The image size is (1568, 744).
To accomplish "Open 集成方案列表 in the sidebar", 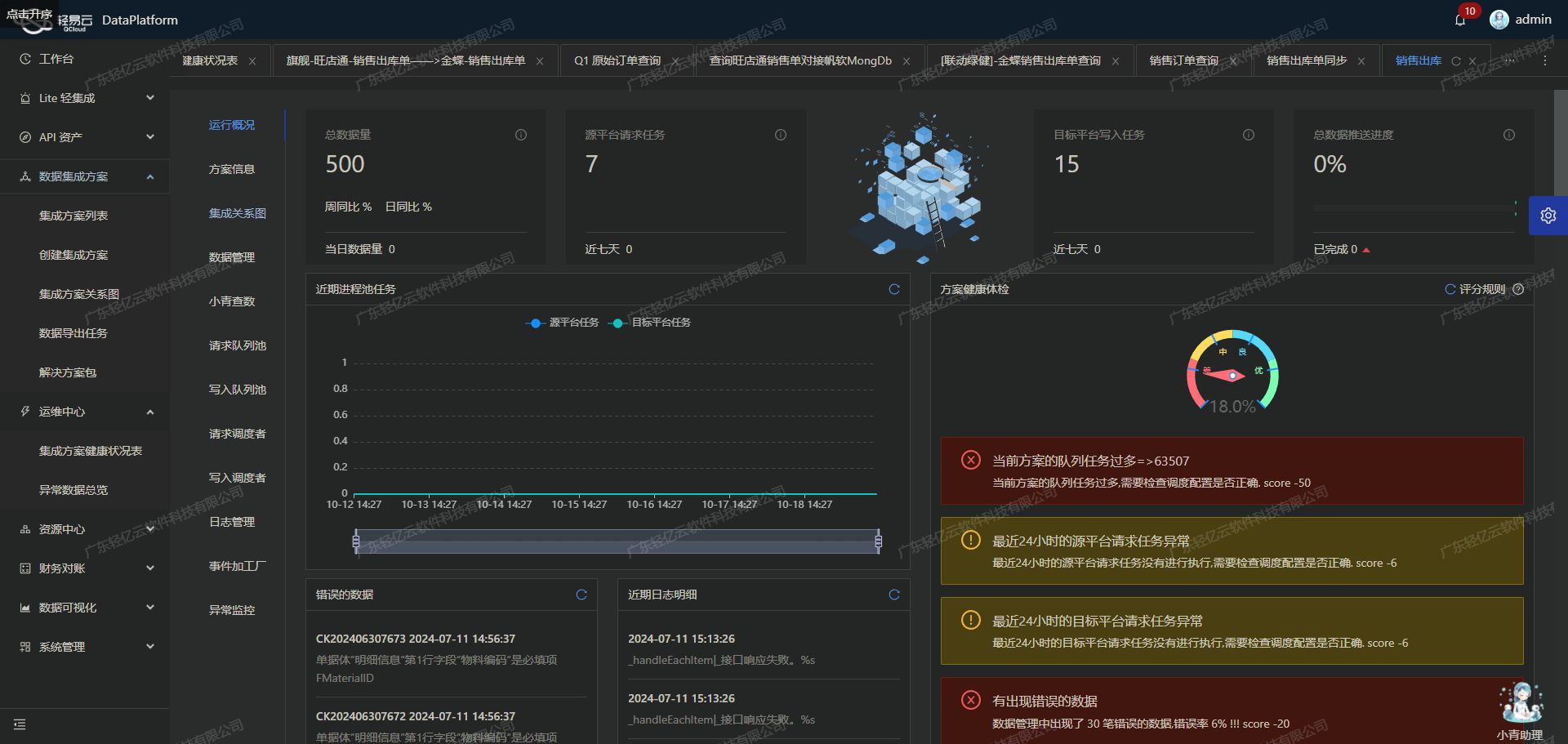I will tap(73, 216).
